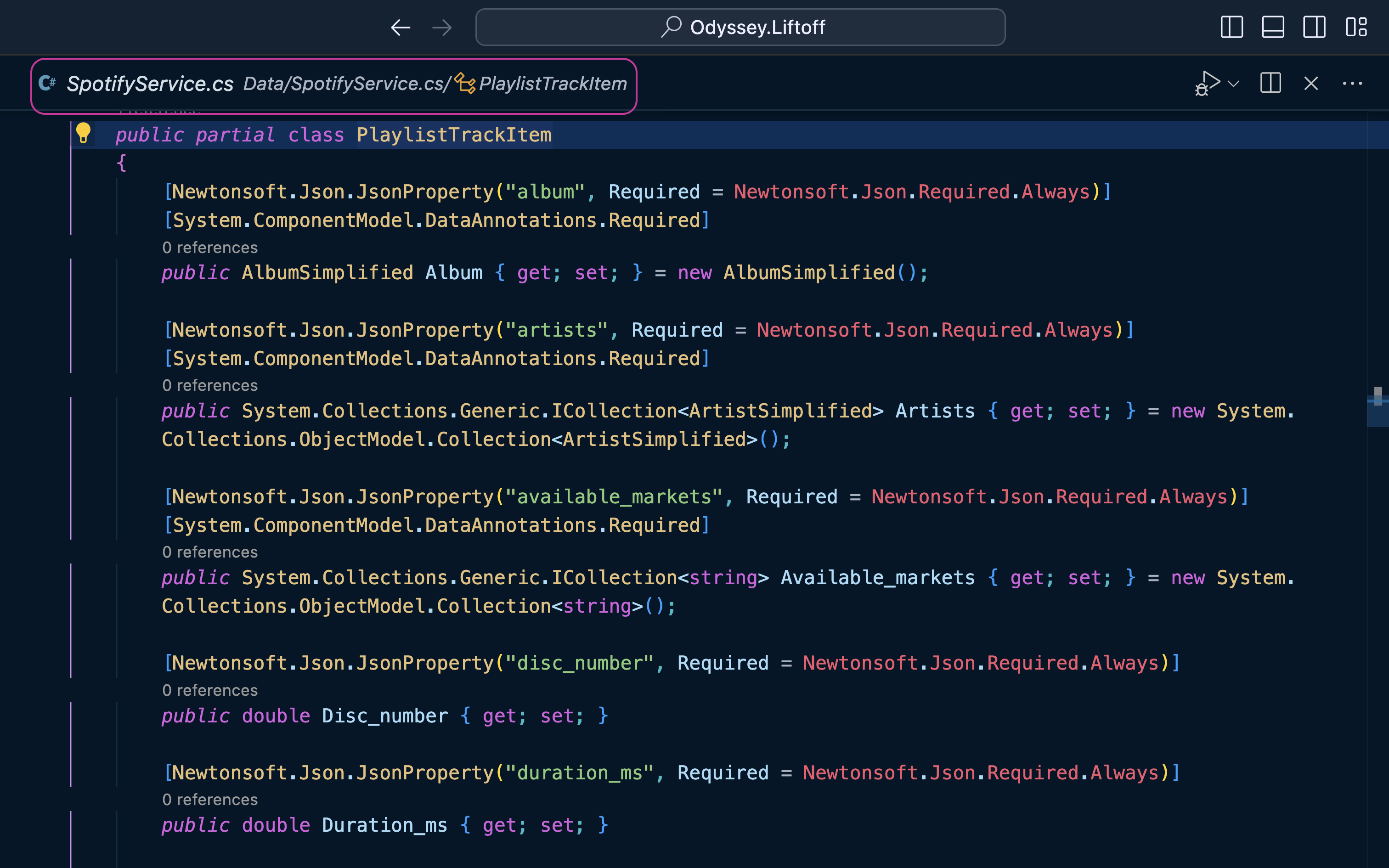Toggle the Secondary Side Bar visibility
1389x868 pixels.
point(1315,27)
